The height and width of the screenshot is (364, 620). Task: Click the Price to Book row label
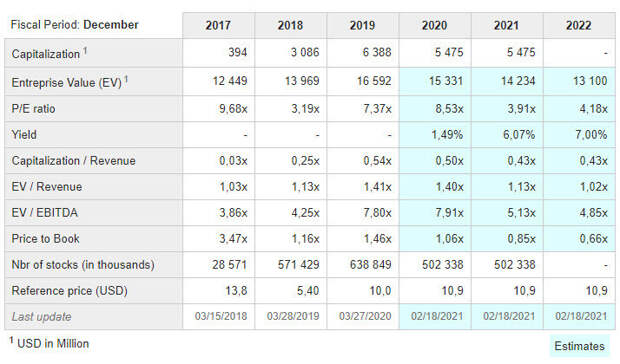tap(45, 239)
